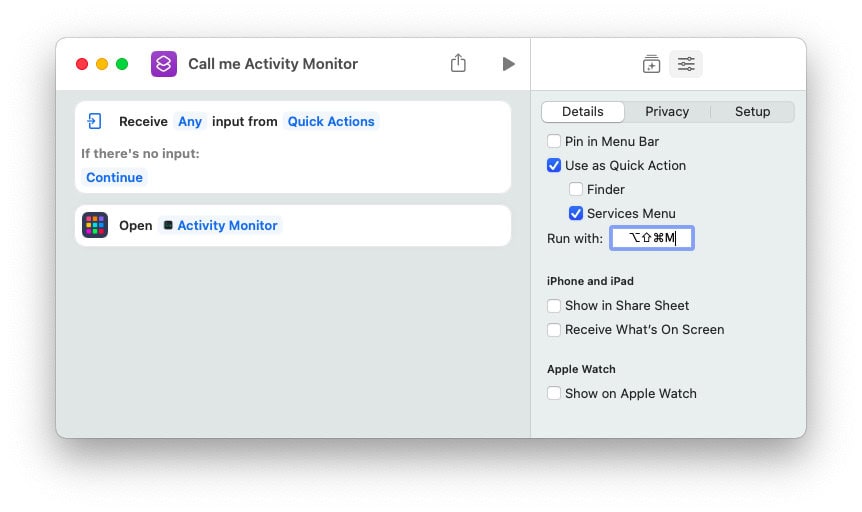Click the purple Shortcuts app icon
This screenshot has width=862, height=512.
point(164,64)
